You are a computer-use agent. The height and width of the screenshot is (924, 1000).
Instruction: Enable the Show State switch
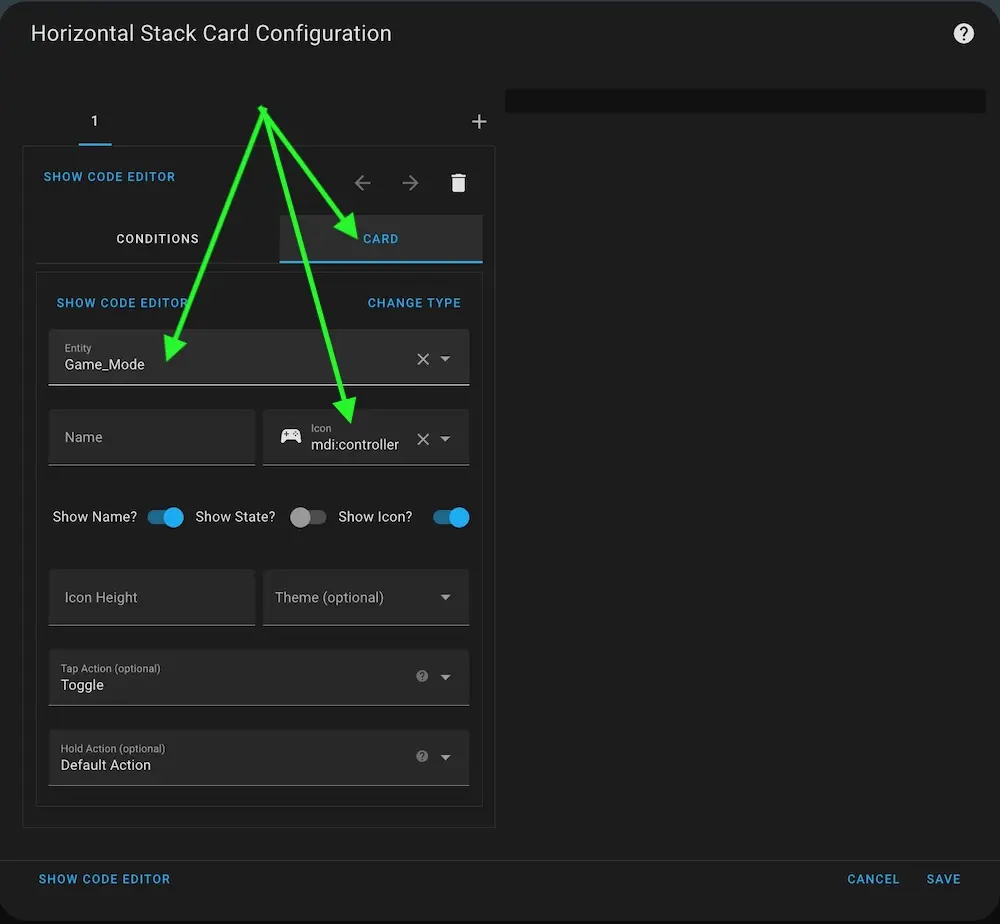click(x=308, y=517)
